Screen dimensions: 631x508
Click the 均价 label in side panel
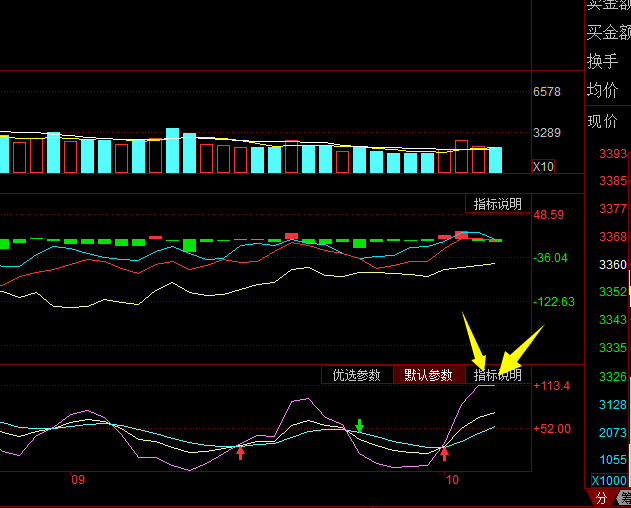[x=603, y=91]
